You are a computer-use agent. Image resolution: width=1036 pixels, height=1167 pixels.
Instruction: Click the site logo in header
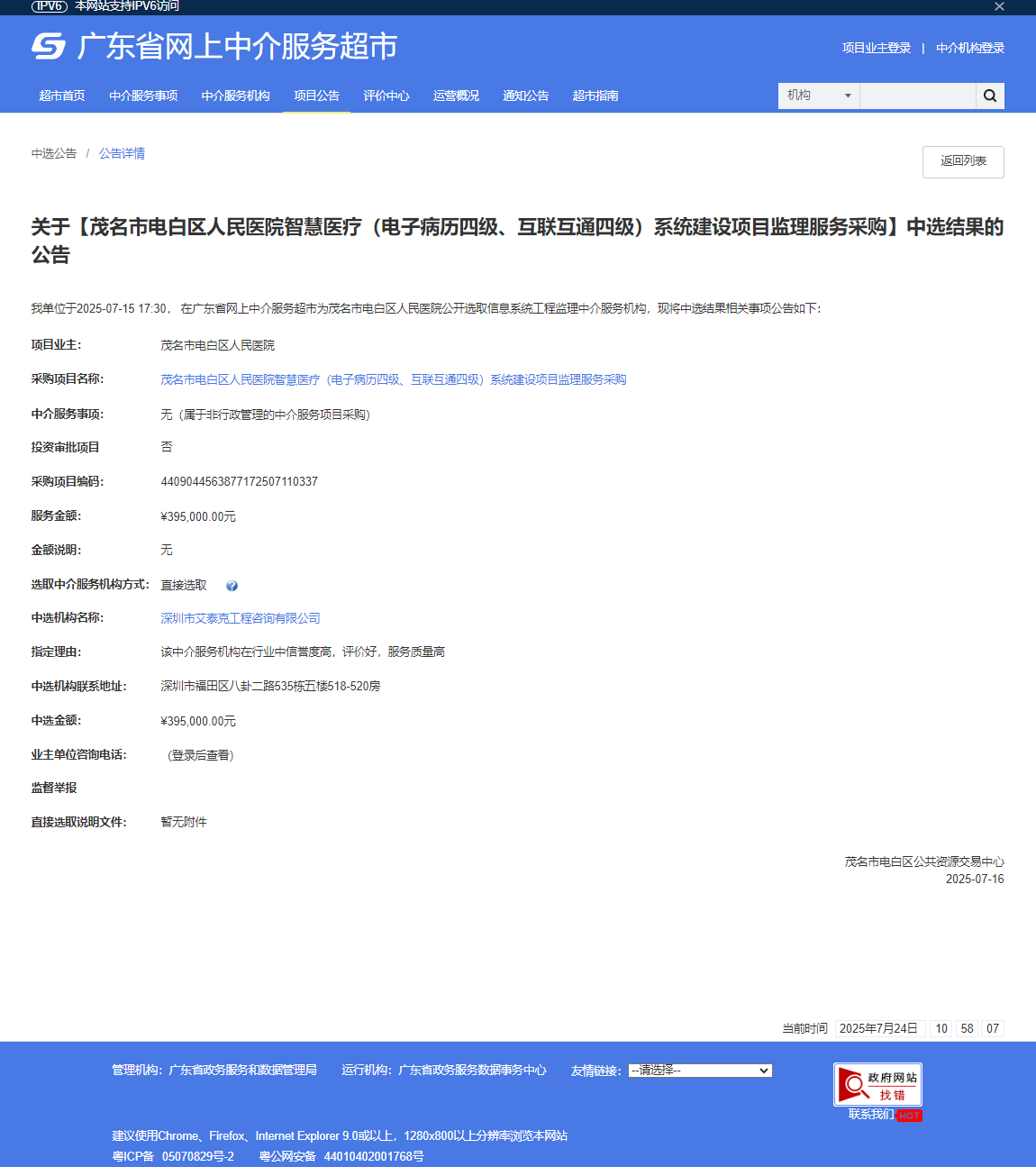(x=49, y=46)
